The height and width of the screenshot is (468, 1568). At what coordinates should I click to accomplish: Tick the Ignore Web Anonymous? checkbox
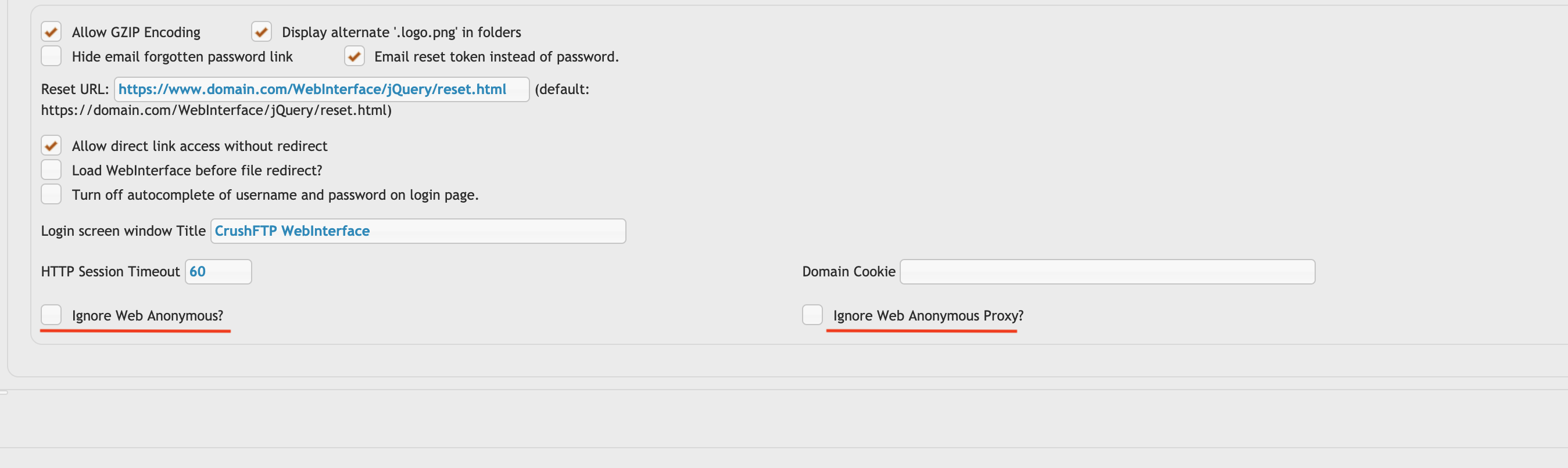(x=51, y=315)
